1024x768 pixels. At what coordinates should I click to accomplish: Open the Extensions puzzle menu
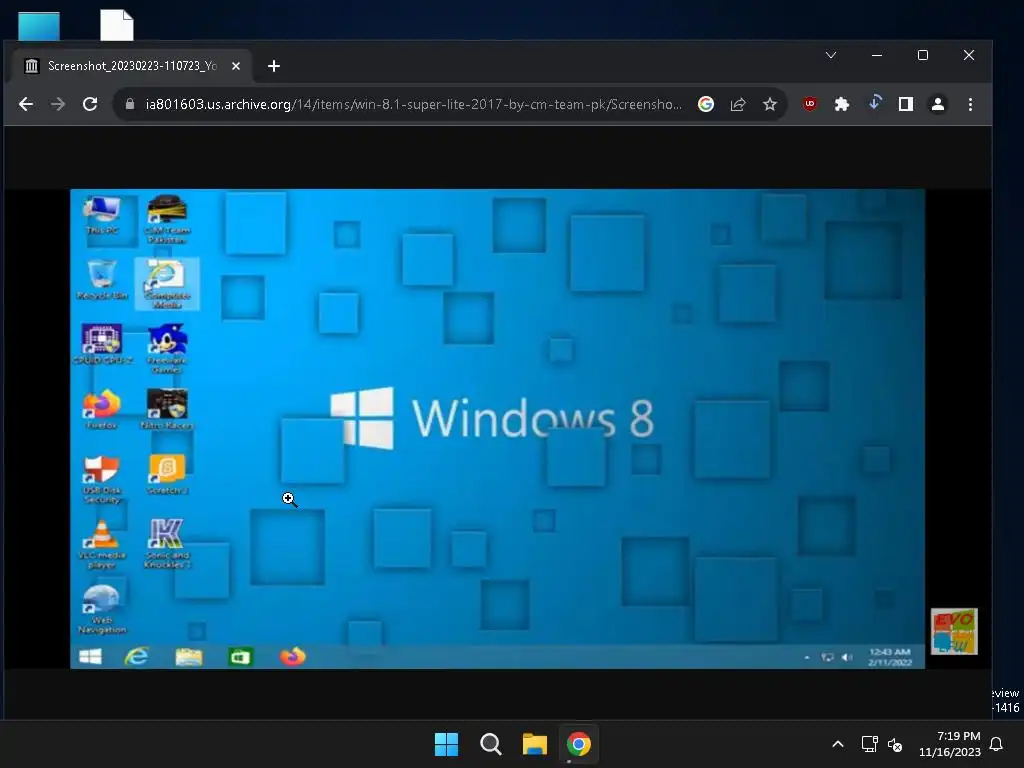pos(842,104)
